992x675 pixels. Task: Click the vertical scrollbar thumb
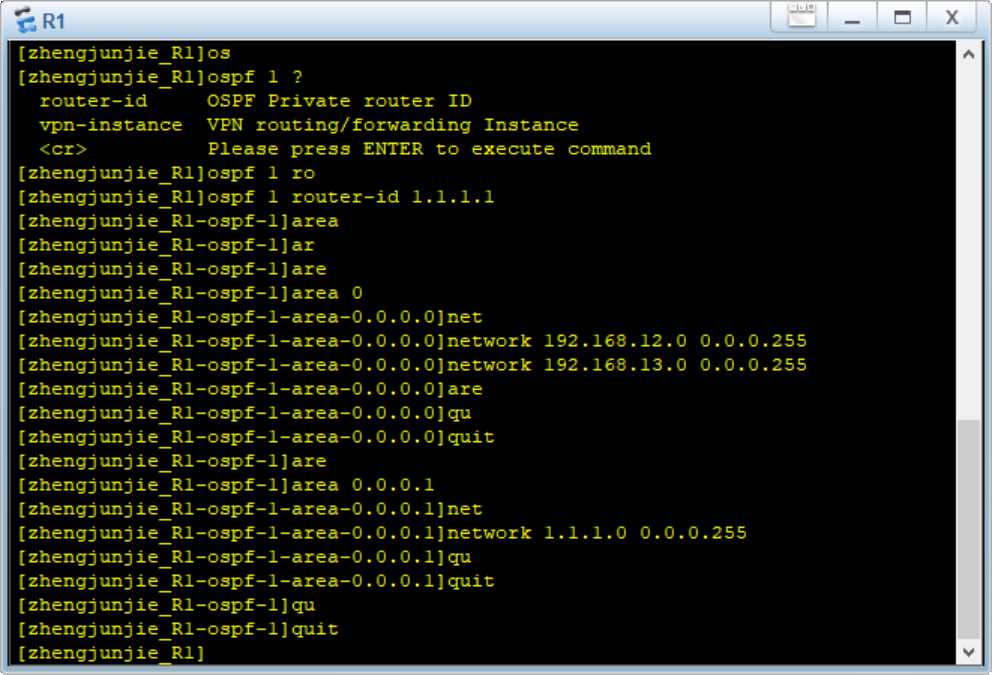[967, 528]
